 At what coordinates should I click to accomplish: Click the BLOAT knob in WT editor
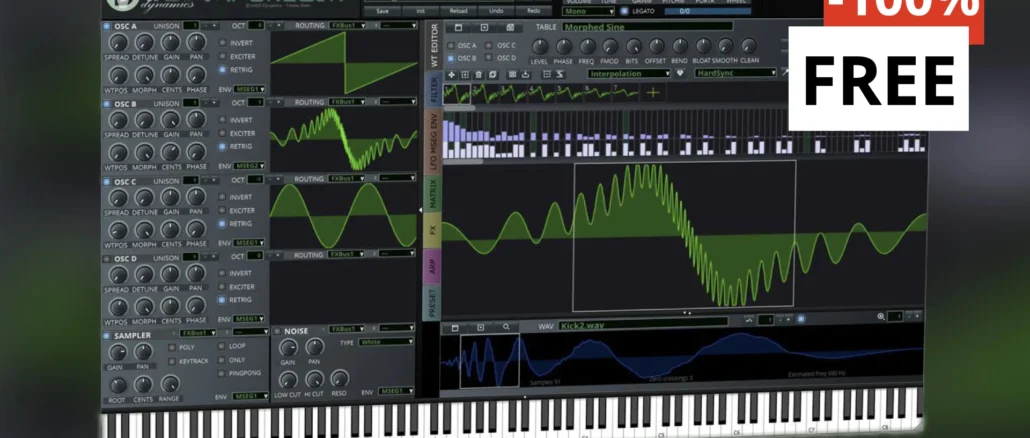coord(703,46)
